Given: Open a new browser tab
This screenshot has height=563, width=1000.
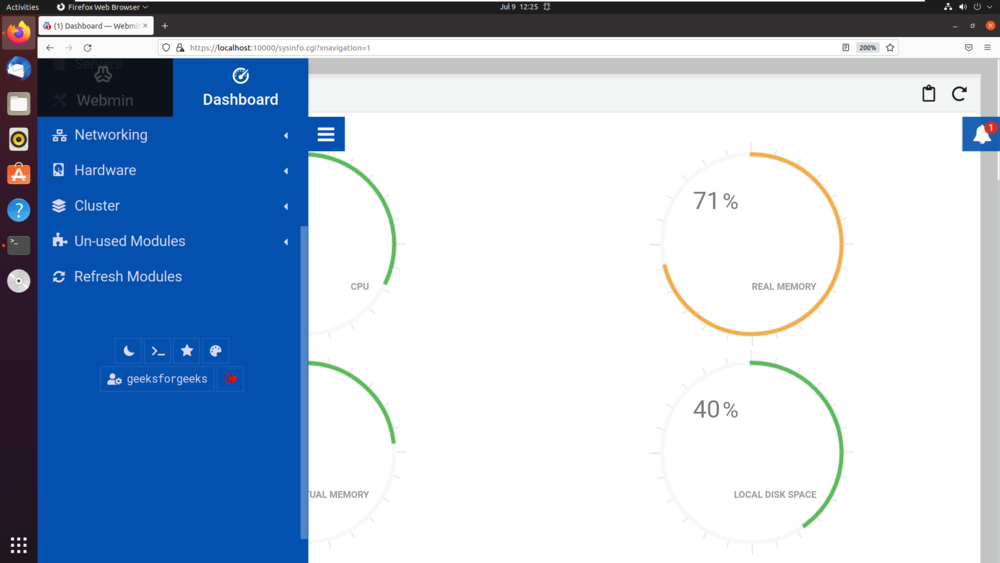Looking at the screenshot, I should [165, 26].
